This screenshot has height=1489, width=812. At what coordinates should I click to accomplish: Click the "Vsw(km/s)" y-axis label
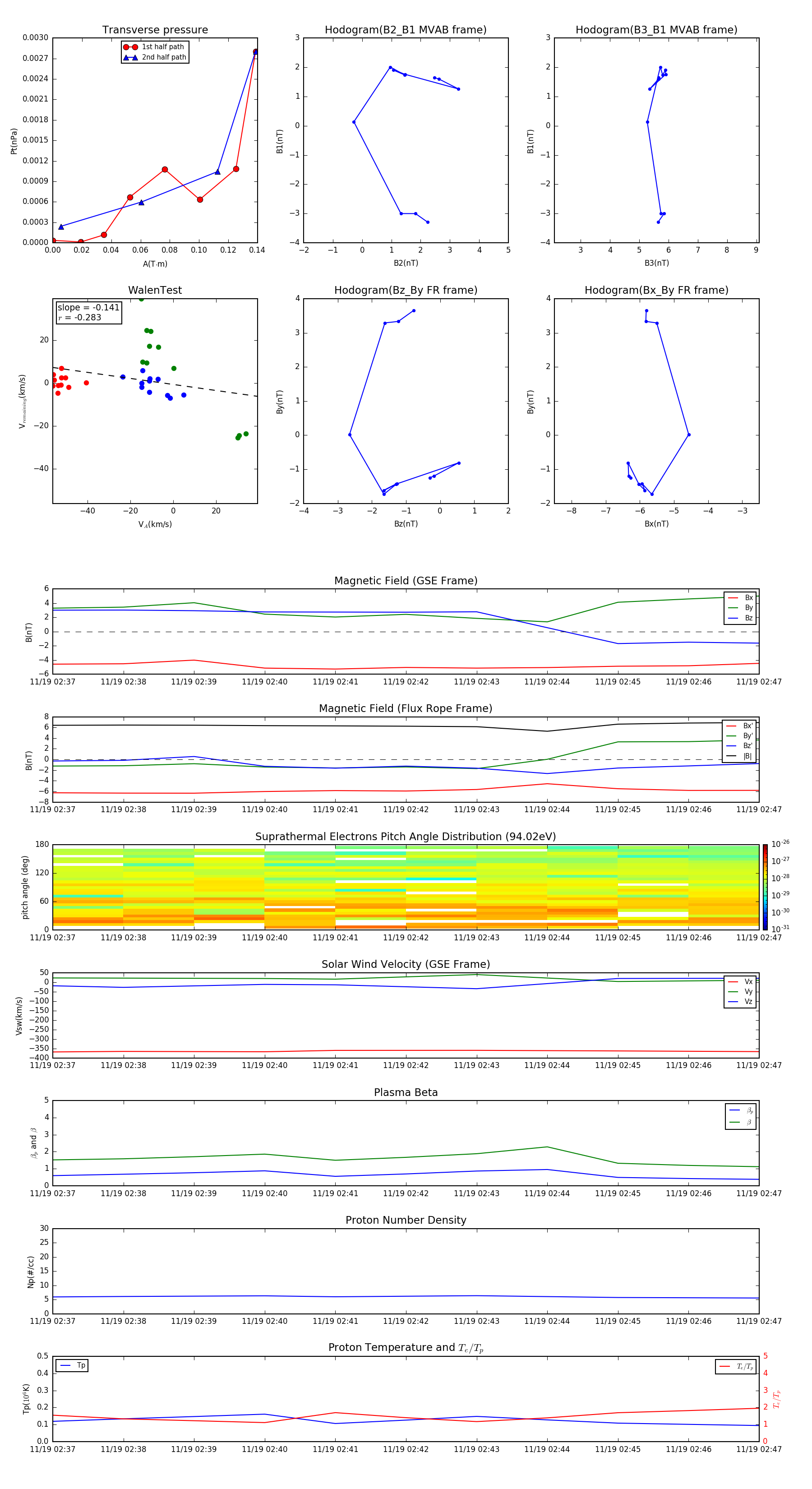point(19,1016)
